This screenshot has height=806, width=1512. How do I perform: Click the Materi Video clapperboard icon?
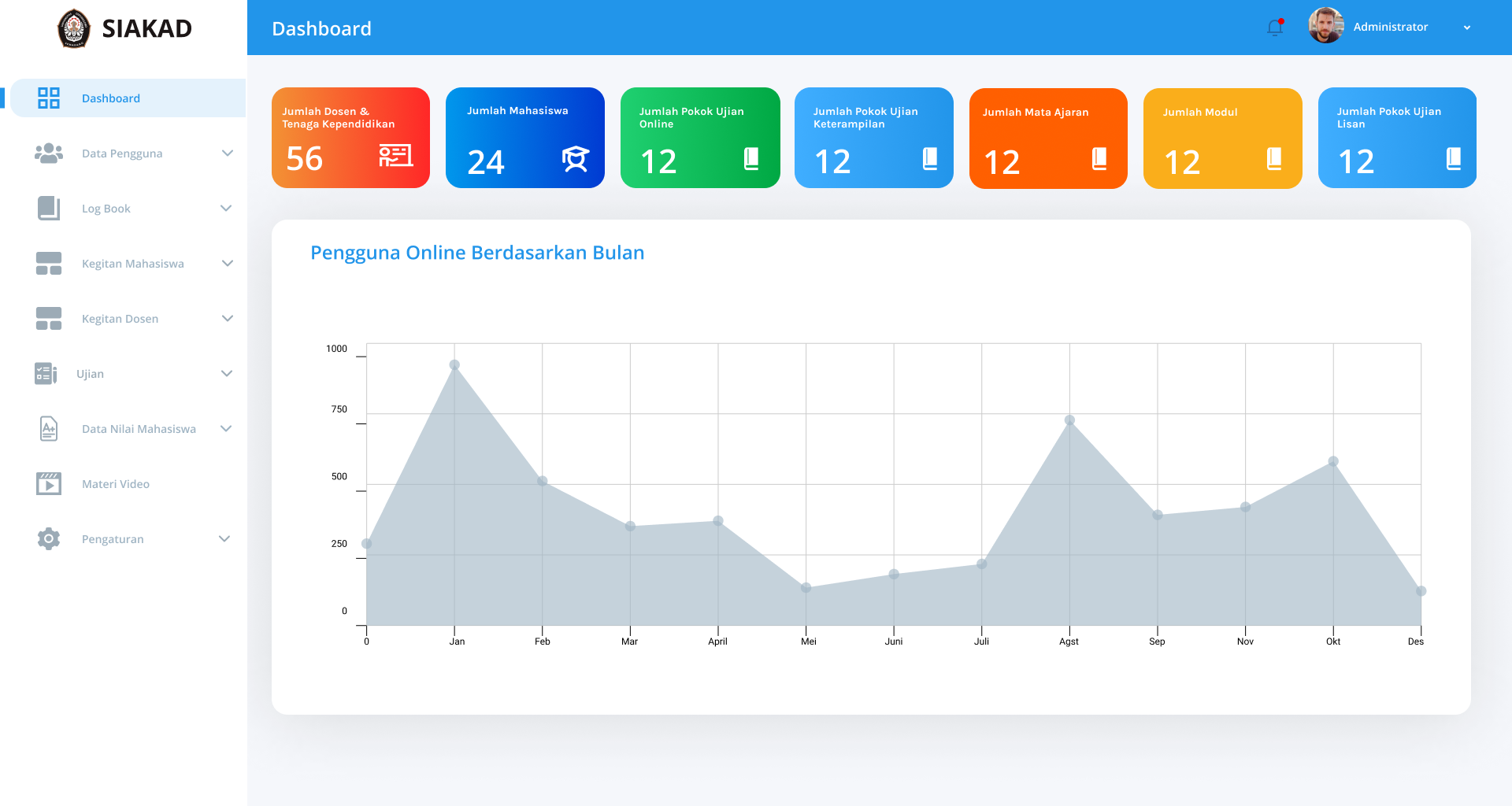(x=49, y=484)
